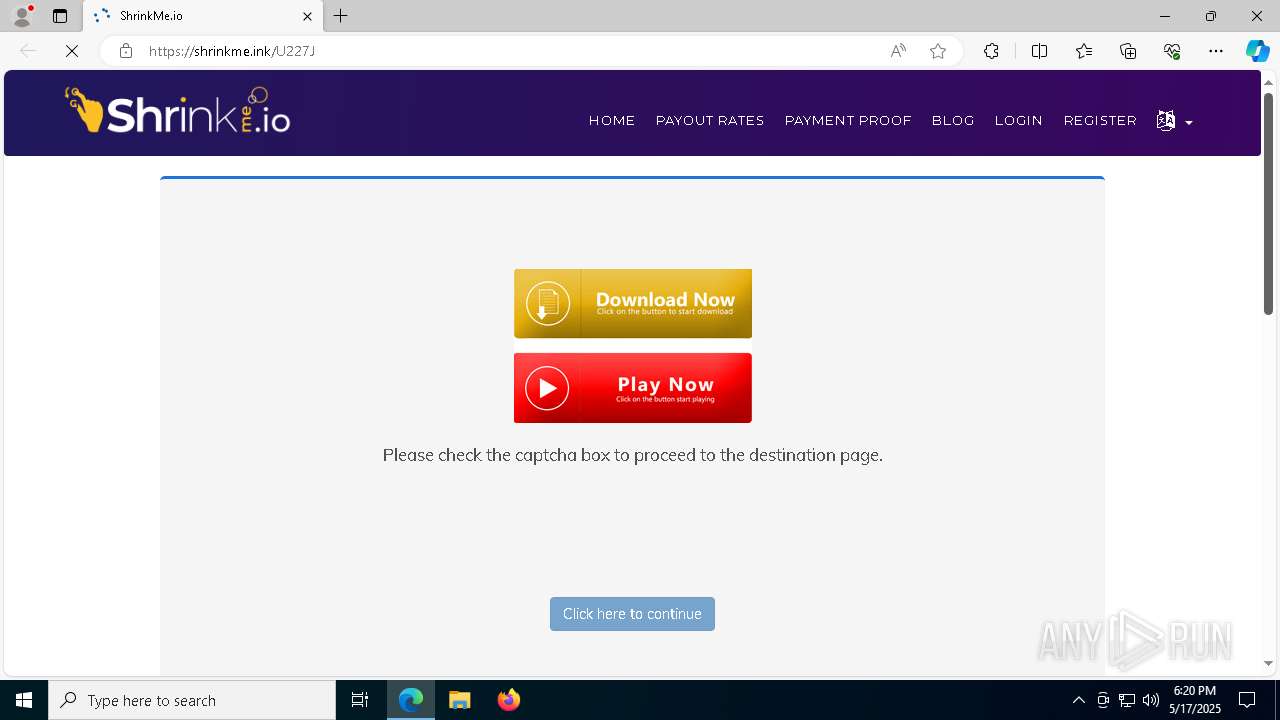Open the REGISTER page
Image resolution: width=1280 pixels, height=720 pixels.
pyautogui.click(x=1100, y=121)
